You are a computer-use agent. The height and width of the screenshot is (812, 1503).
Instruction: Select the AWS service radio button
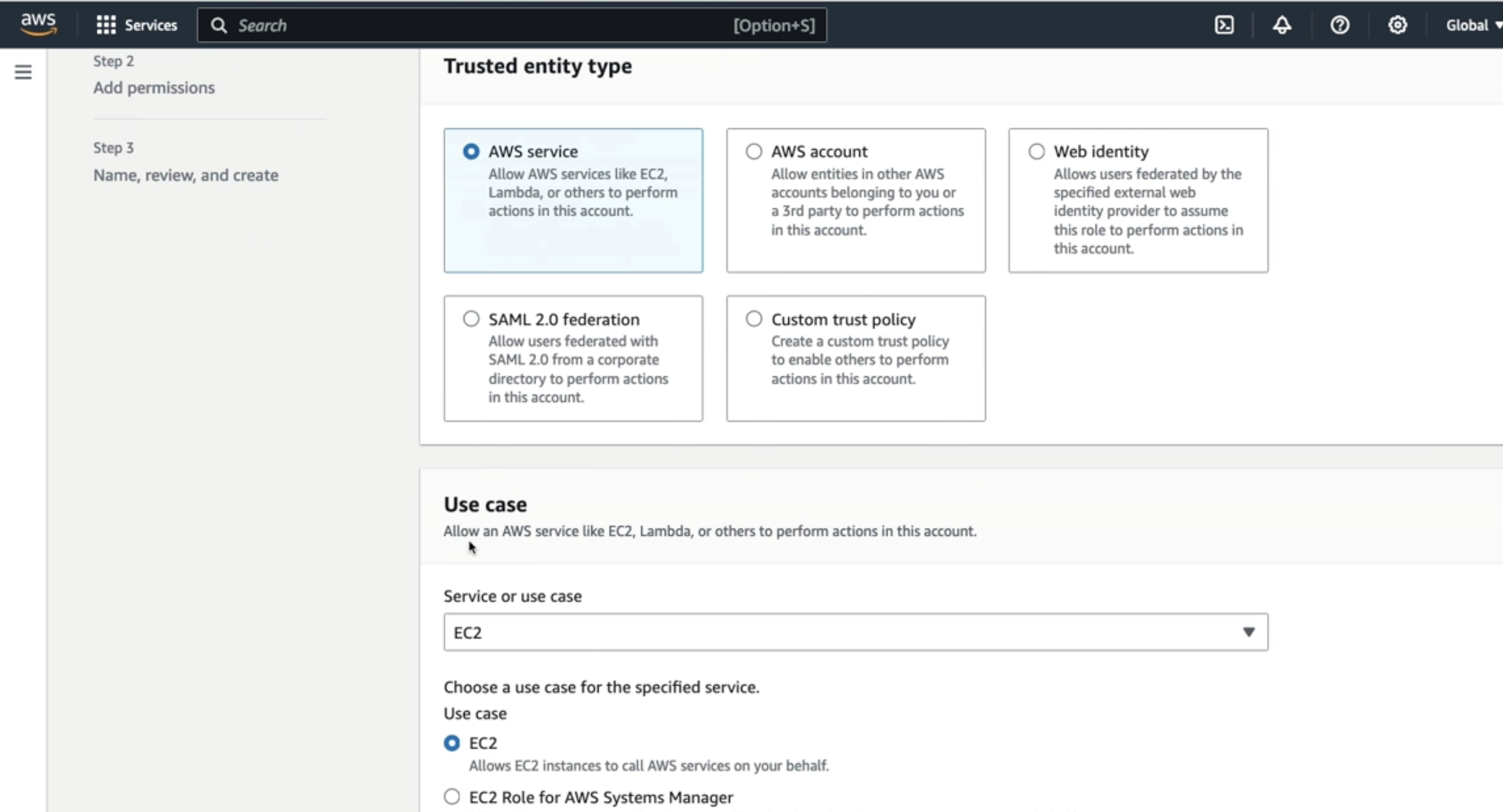pos(470,151)
